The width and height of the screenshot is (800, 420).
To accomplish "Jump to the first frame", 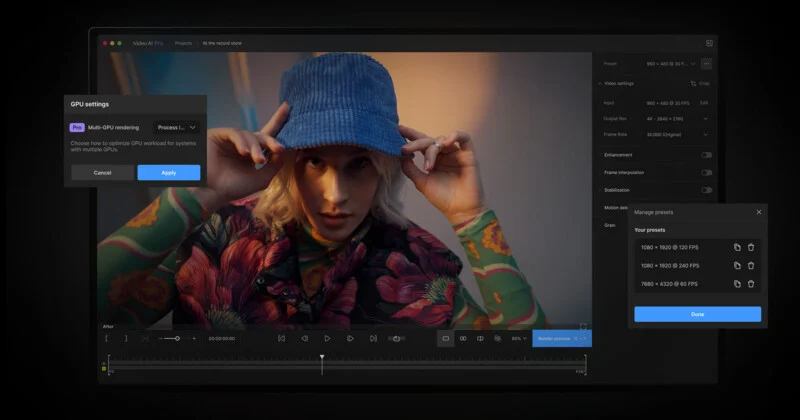I will pyautogui.click(x=281, y=338).
